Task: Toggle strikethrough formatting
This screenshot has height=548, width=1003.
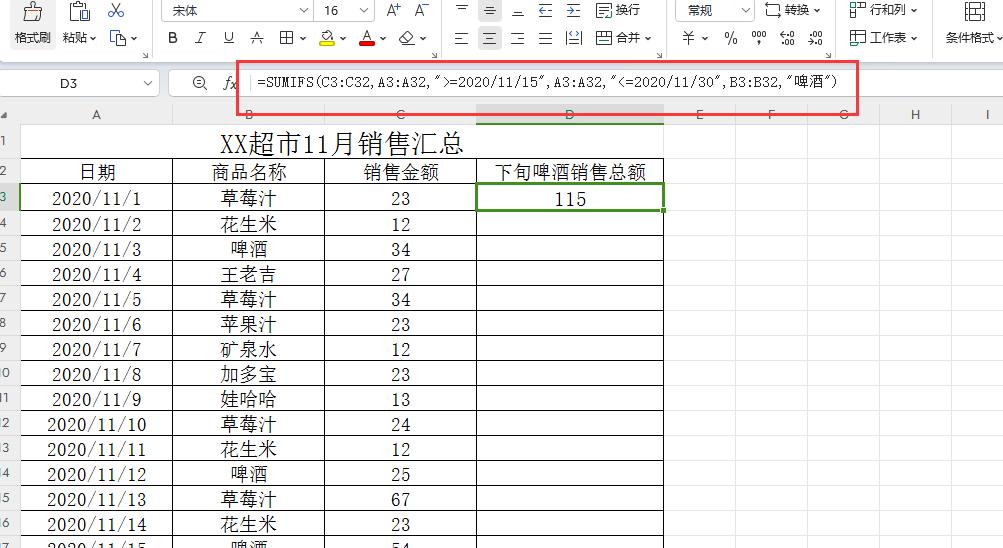Action: [x=257, y=38]
